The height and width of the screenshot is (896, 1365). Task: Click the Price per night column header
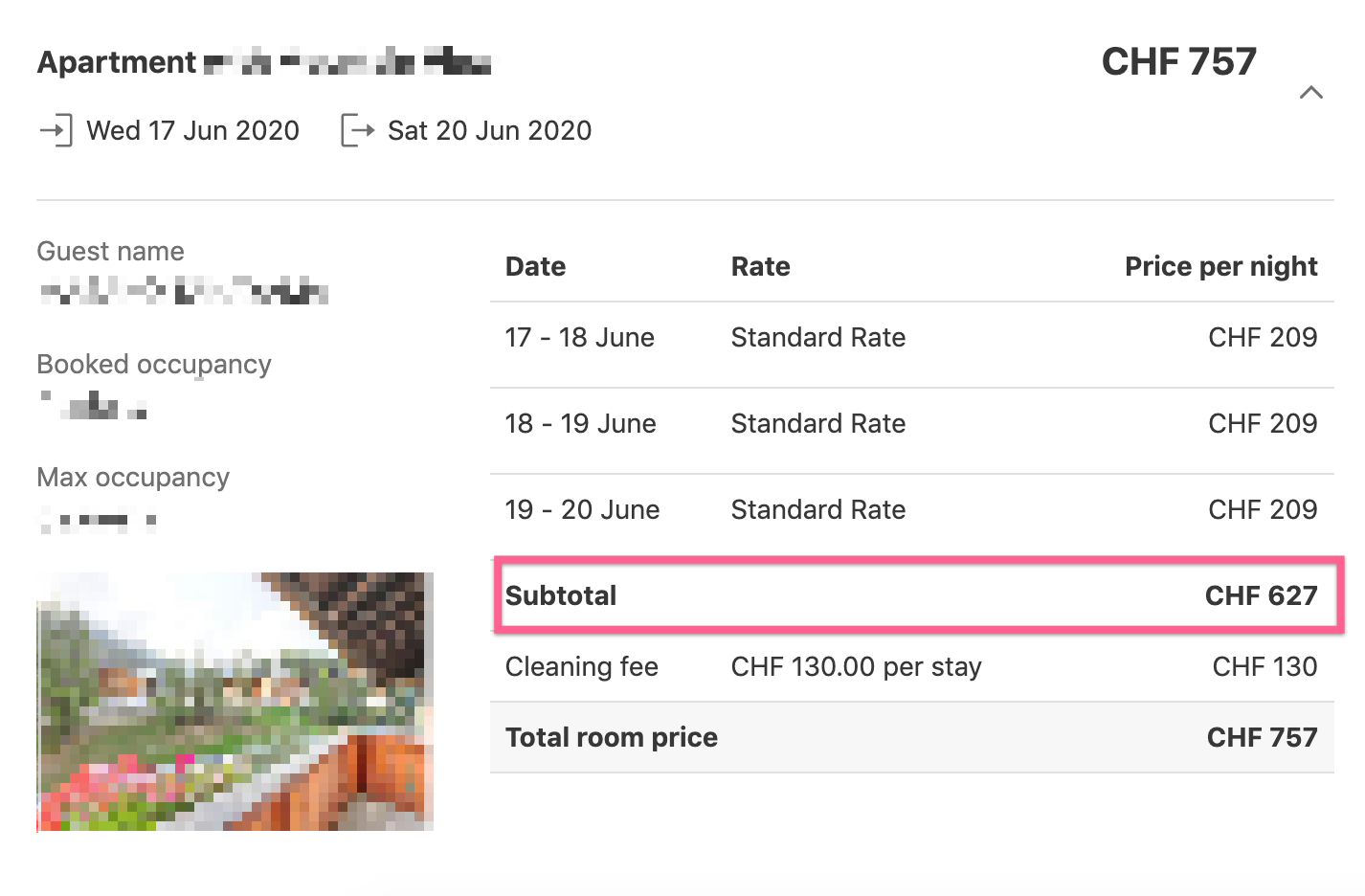click(x=1221, y=266)
